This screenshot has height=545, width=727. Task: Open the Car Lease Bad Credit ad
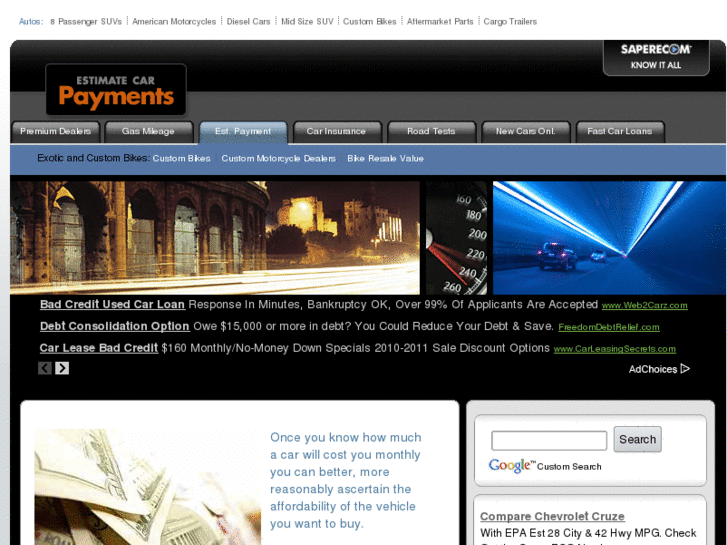point(99,348)
